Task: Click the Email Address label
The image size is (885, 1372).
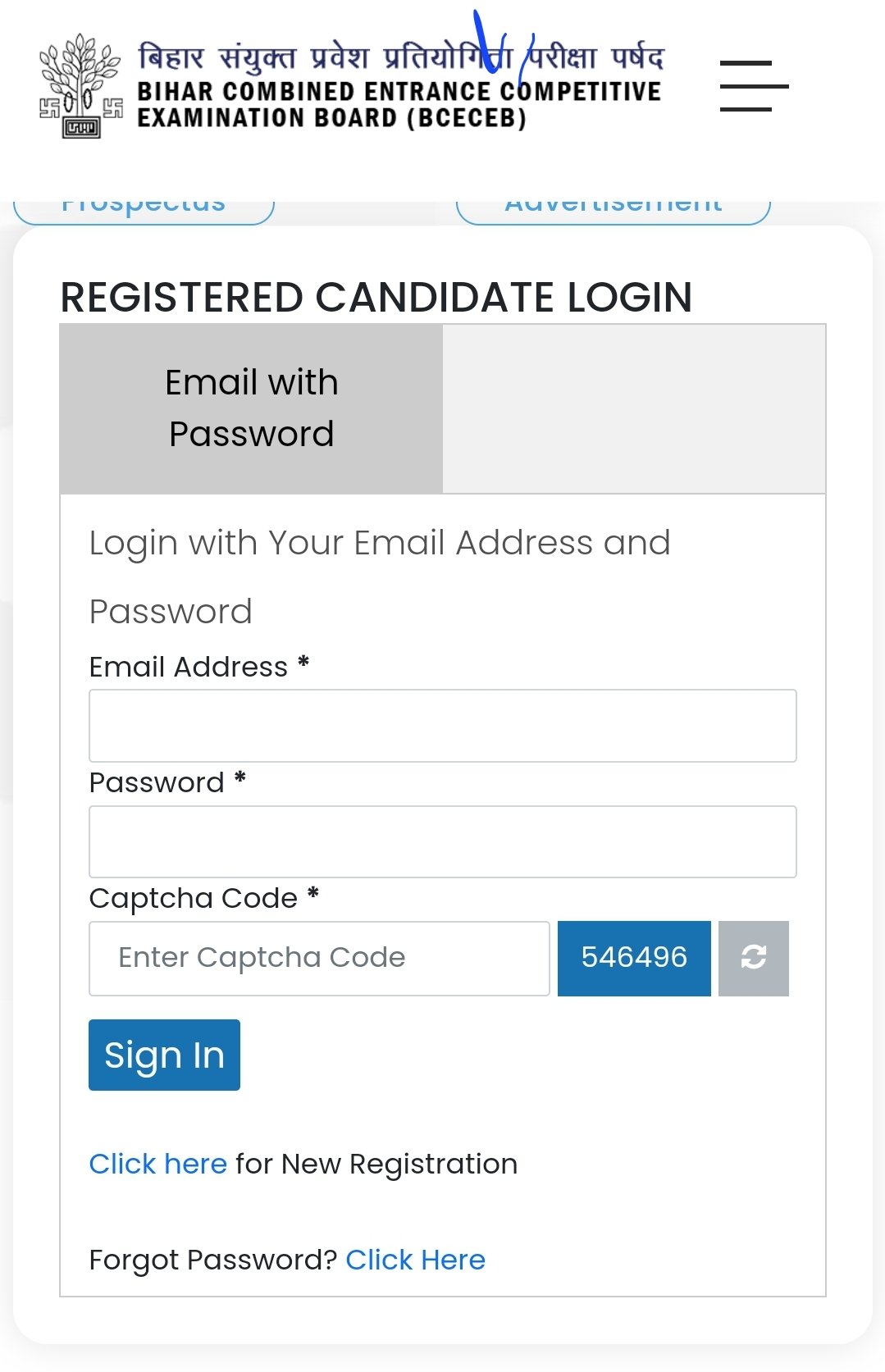Action: click(x=189, y=667)
